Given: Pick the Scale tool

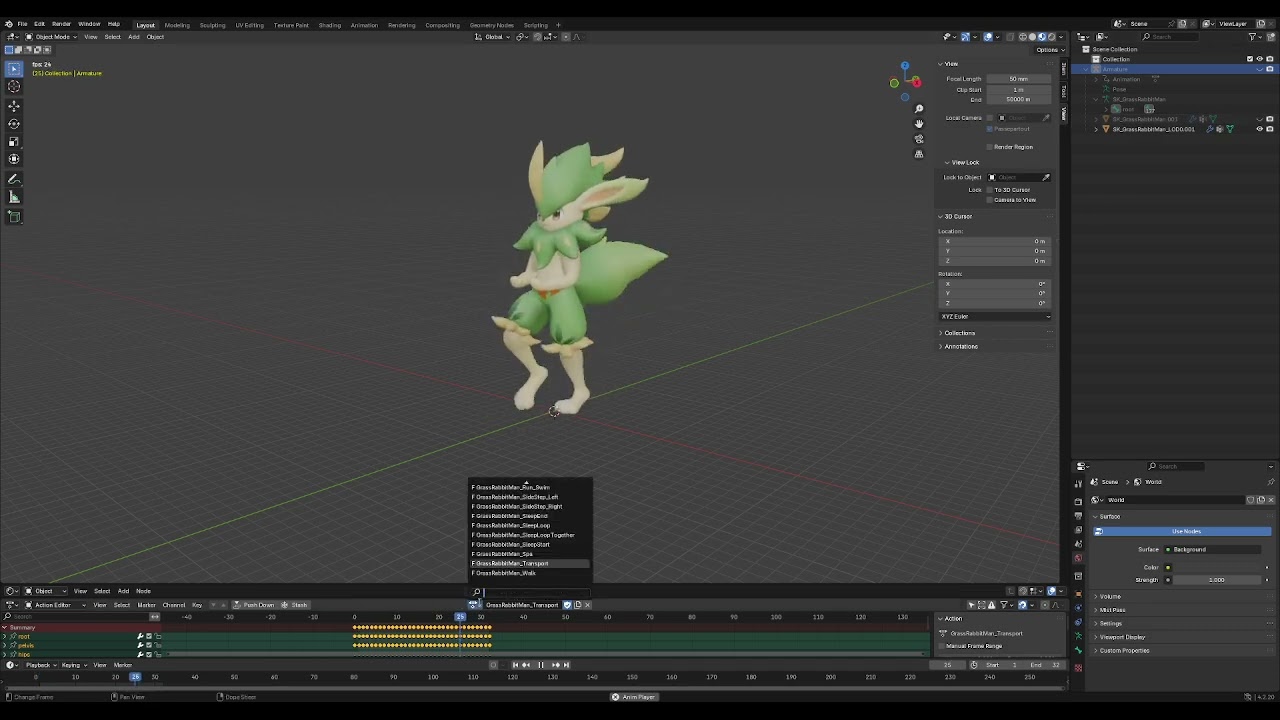Looking at the screenshot, I should (x=14, y=142).
